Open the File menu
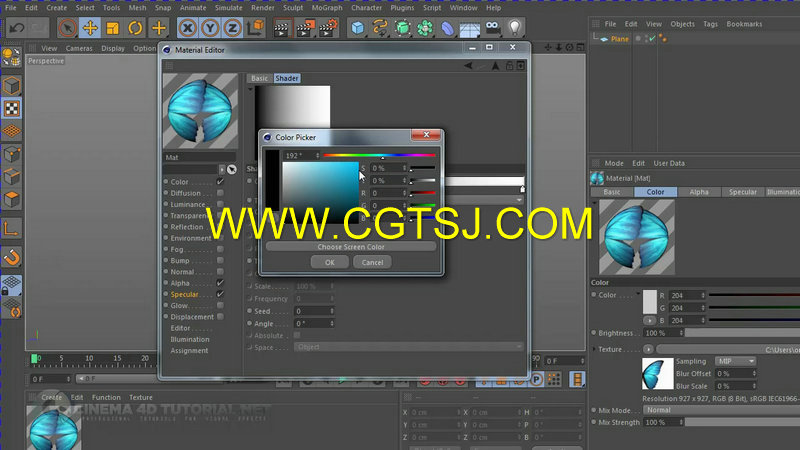 click(10, 8)
